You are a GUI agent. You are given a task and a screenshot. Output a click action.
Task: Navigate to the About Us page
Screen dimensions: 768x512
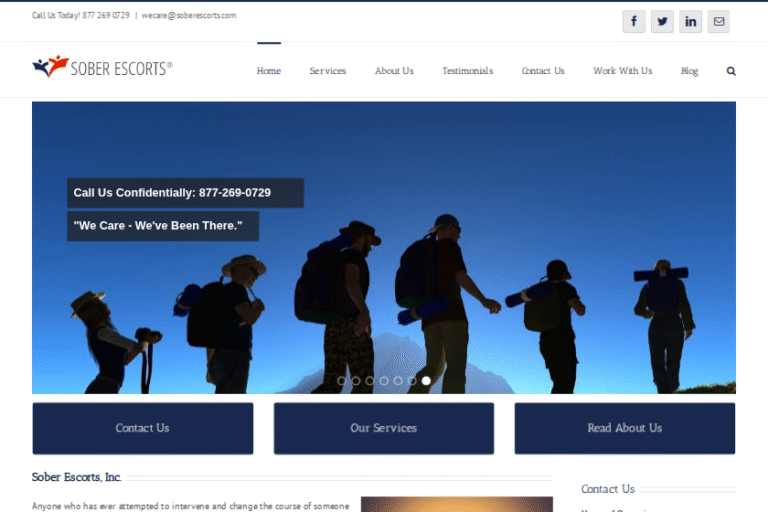point(394,71)
